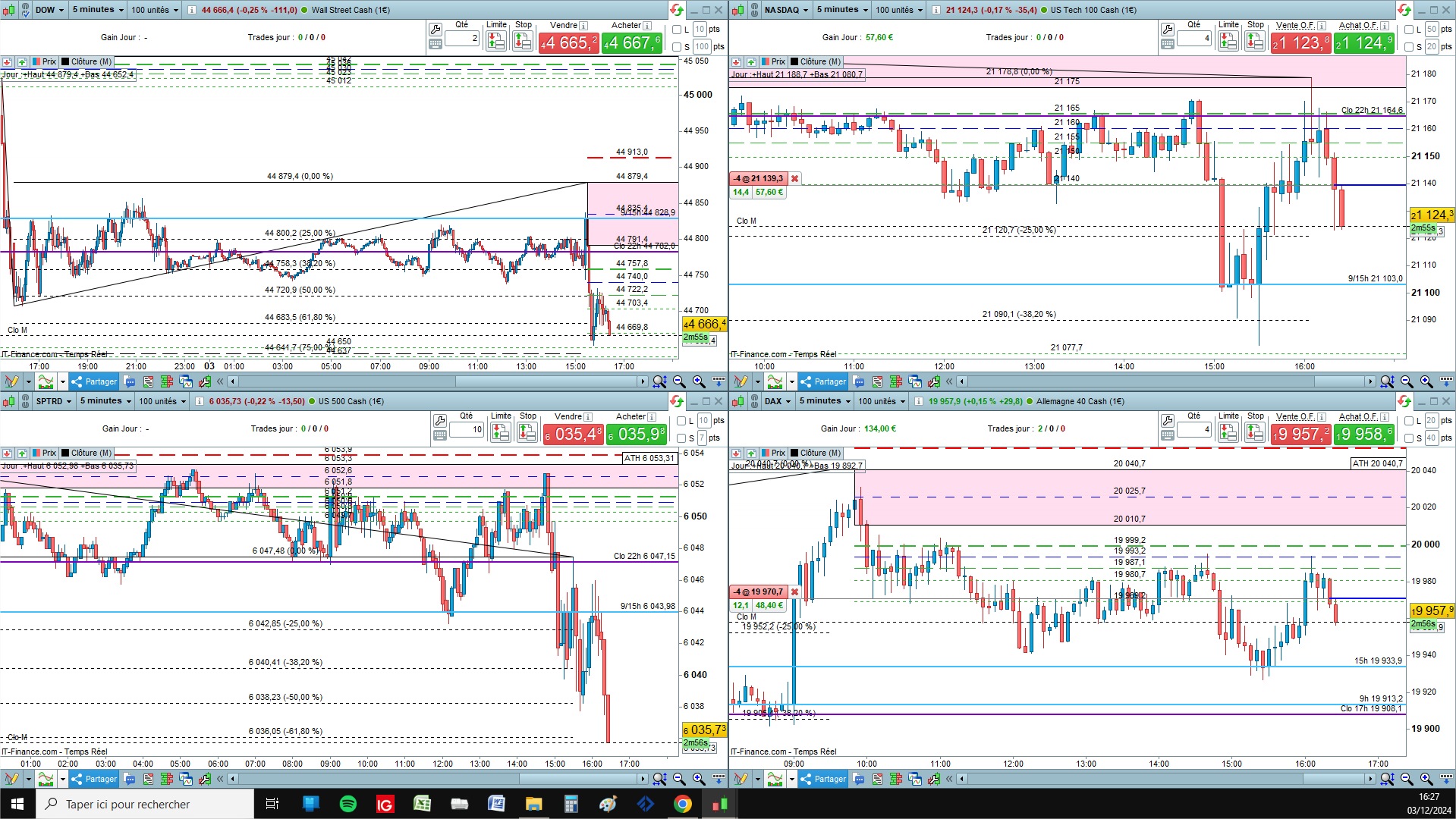1456x819 pixels.
Task: Open DOW instrument info icon
Action: click(x=191, y=10)
